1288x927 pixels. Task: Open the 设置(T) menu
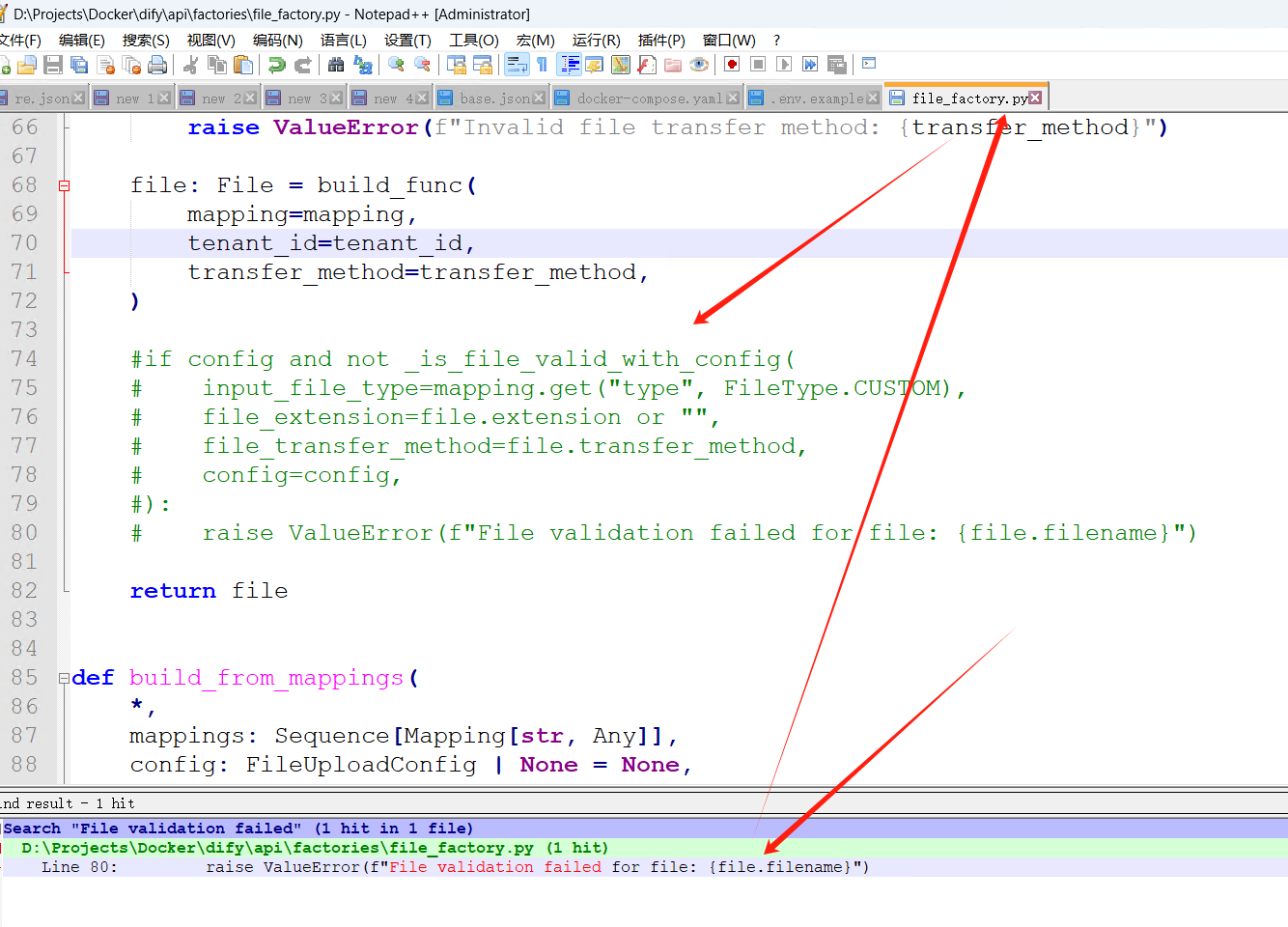pyautogui.click(x=407, y=40)
